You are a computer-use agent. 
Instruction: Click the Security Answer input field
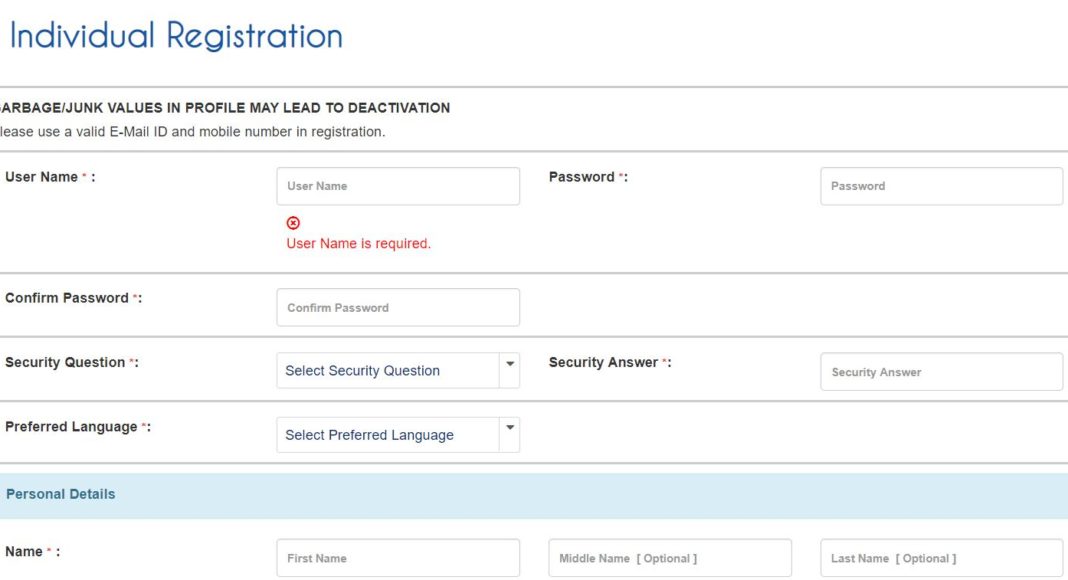[x=941, y=372]
